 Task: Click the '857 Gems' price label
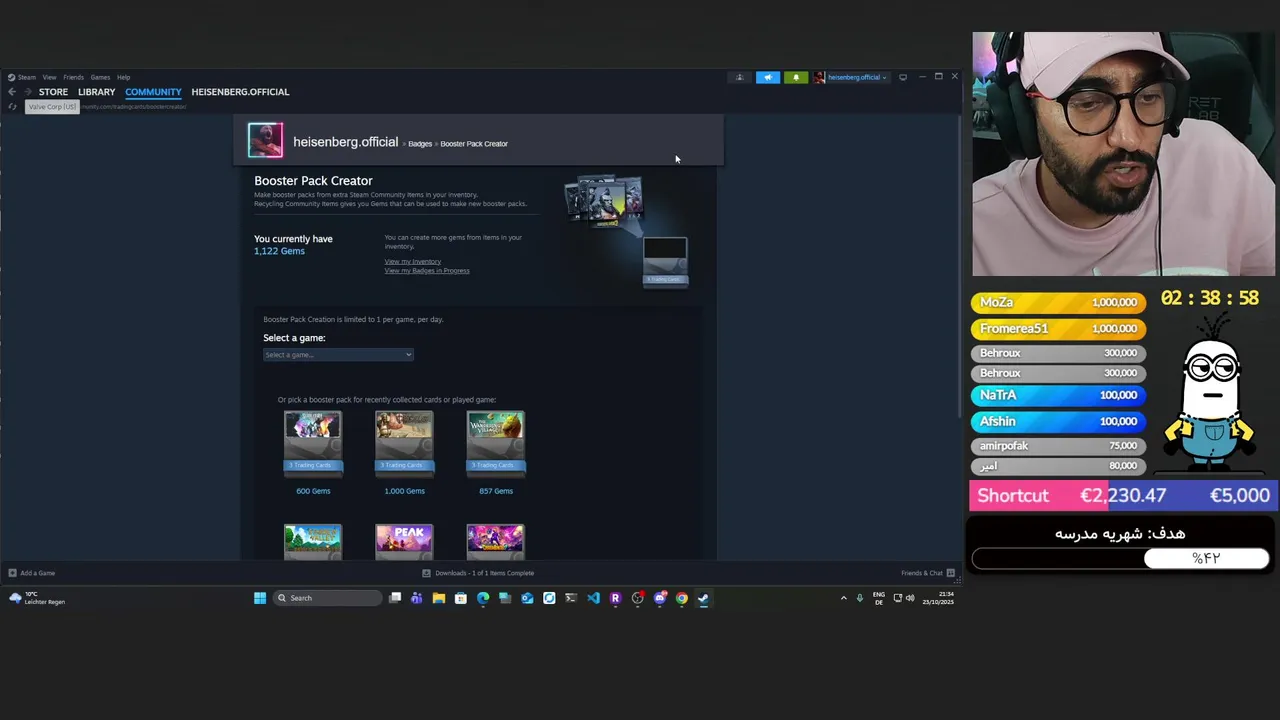pyautogui.click(x=496, y=491)
